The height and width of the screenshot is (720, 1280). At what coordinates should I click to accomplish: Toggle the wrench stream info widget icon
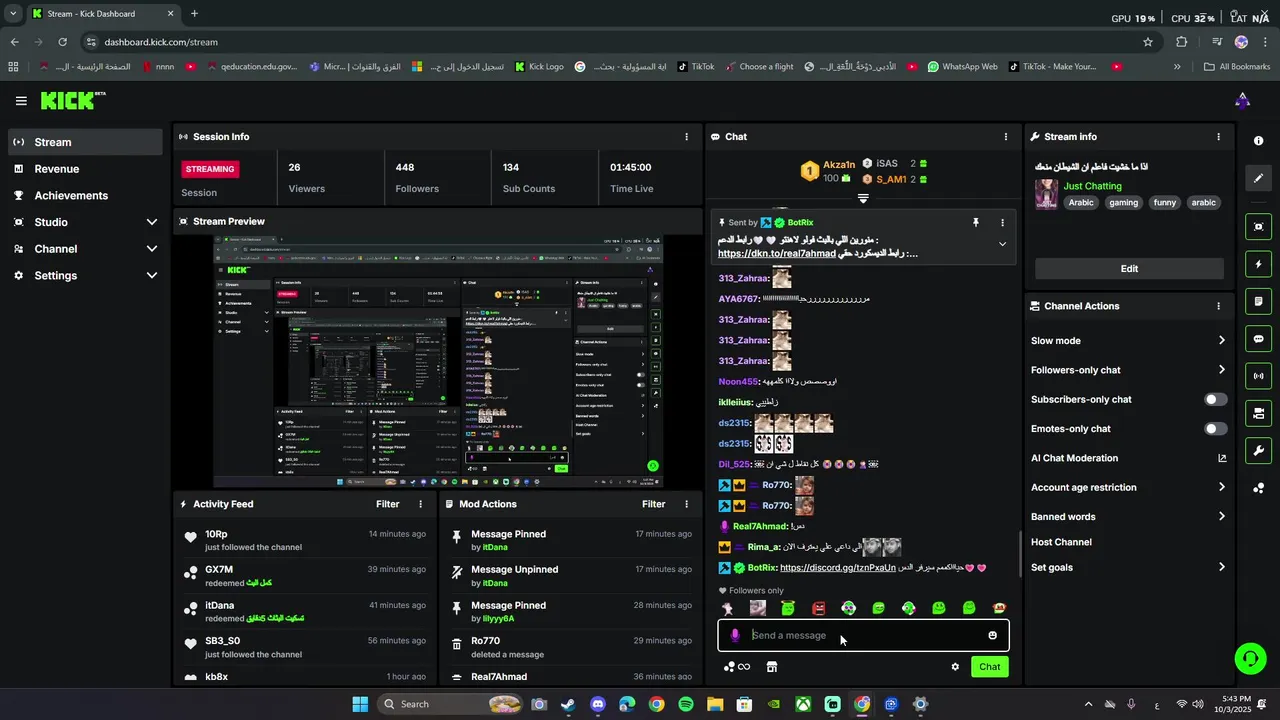(1259, 450)
